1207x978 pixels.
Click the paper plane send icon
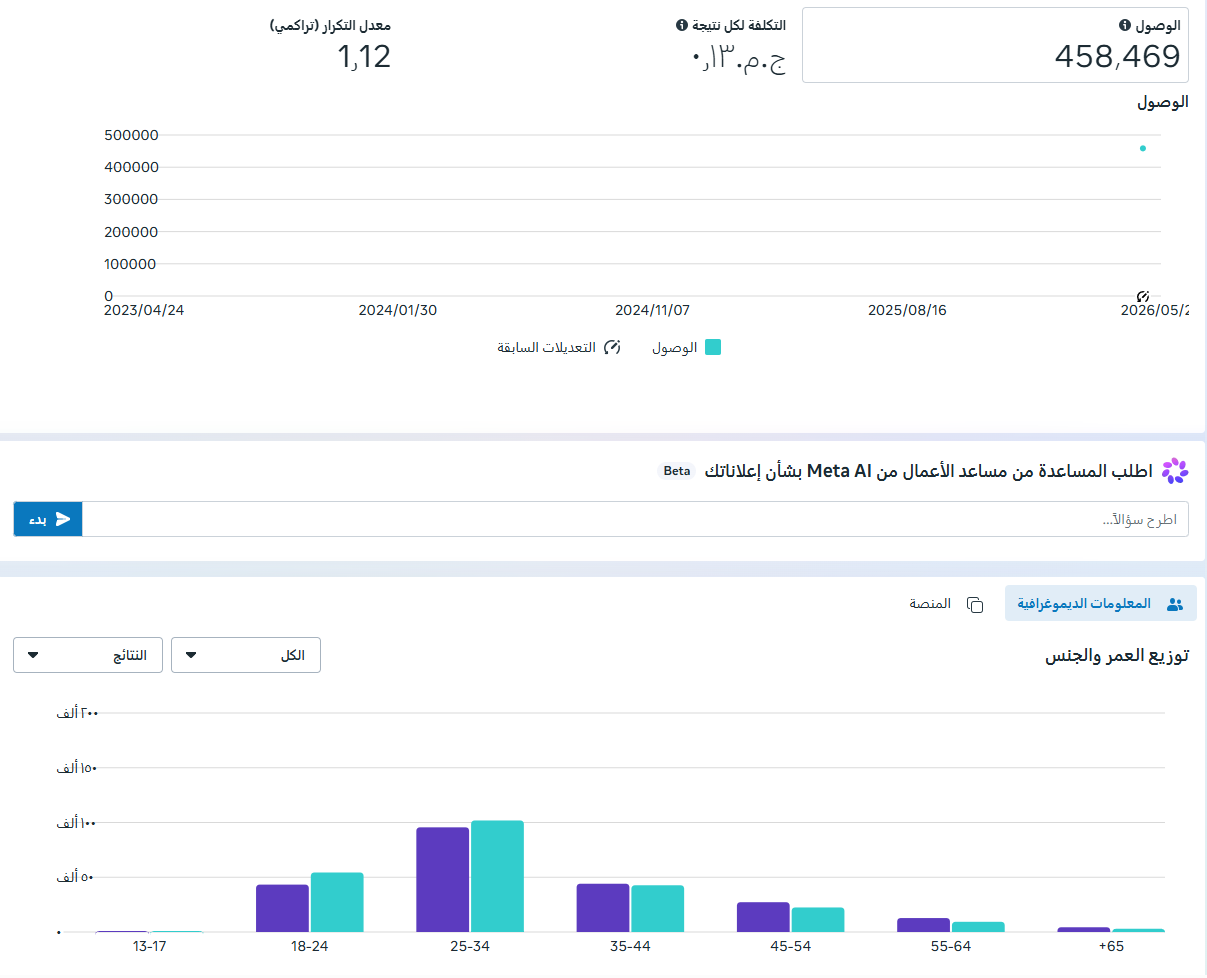pyautogui.click(x=63, y=519)
